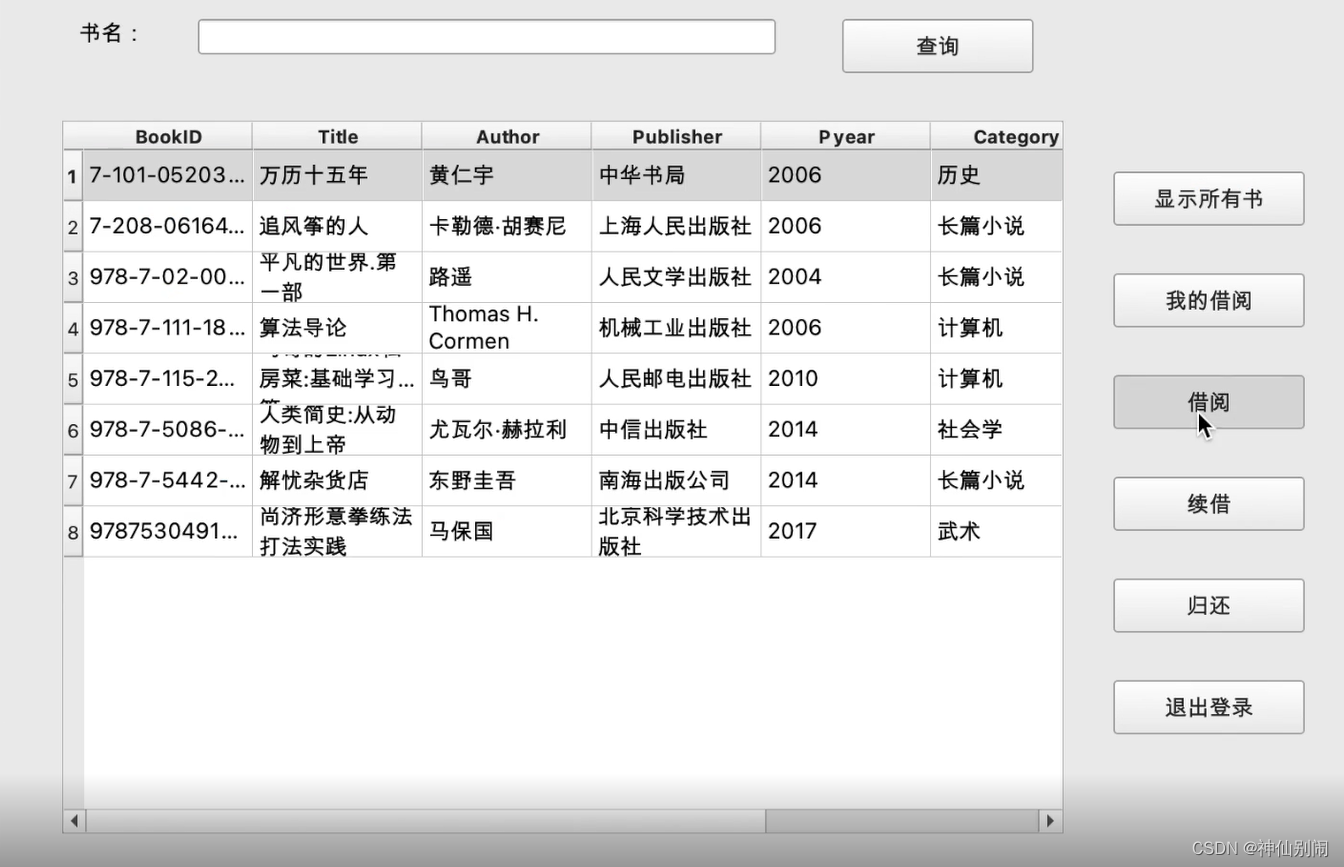The height and width of the screenshot is (867, 1344).
Task: Select the 尚济形意拳练法打法实践 title cell
Action: click(337, 532)
